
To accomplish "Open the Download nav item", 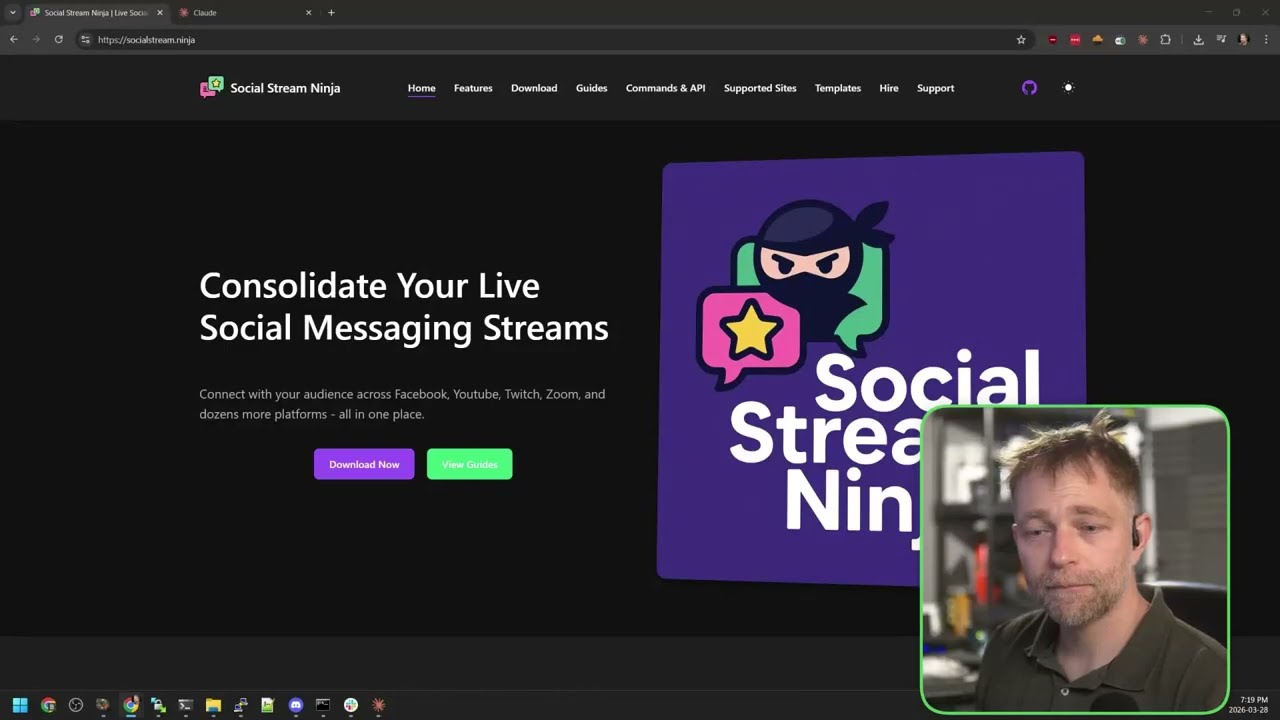I will click(x=534, y=88).
